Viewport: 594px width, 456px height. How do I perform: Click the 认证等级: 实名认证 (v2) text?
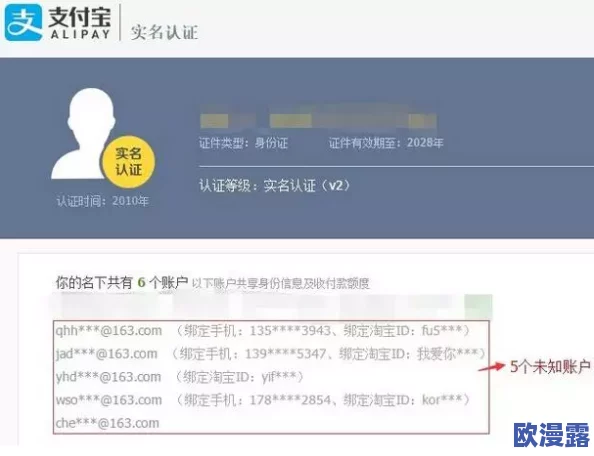[x=275, y=186]
